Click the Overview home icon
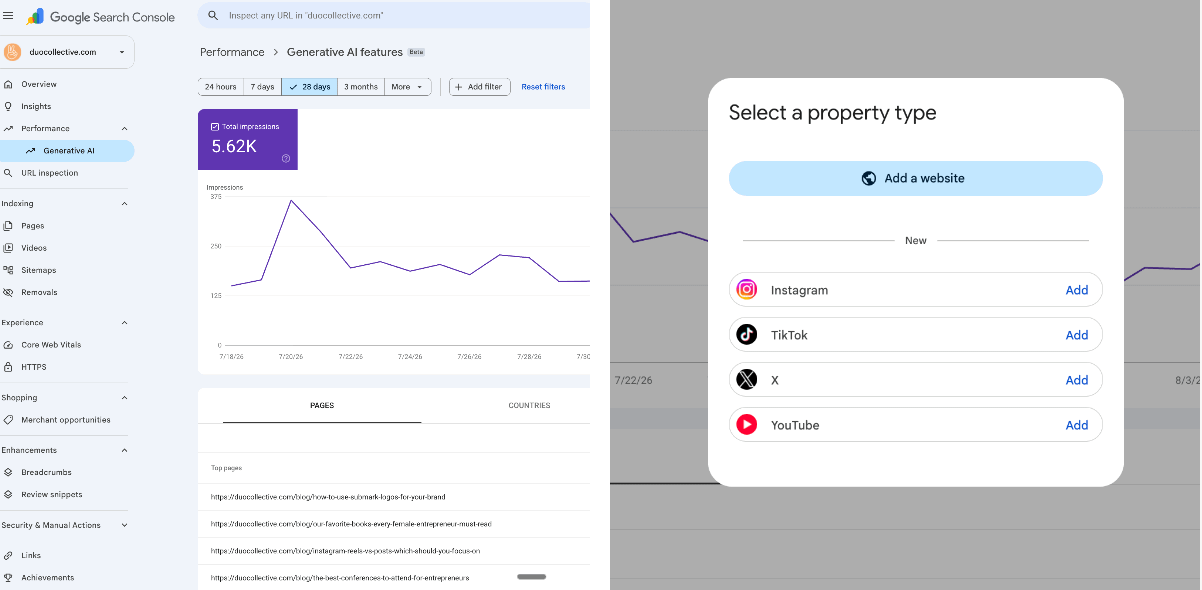This screenshot has height=590, width=1202. [8, 84]
